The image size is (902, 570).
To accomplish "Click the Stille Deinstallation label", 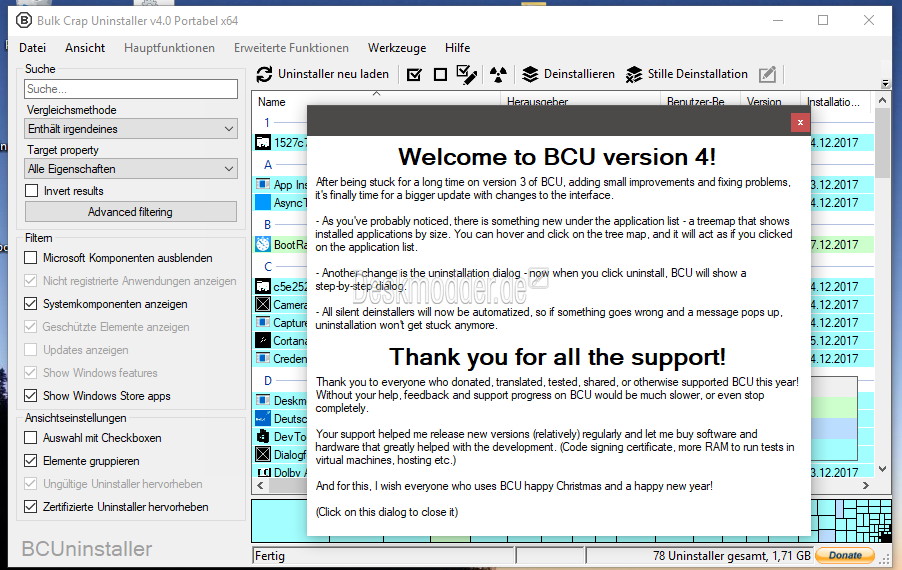I will tap(697, 74).
